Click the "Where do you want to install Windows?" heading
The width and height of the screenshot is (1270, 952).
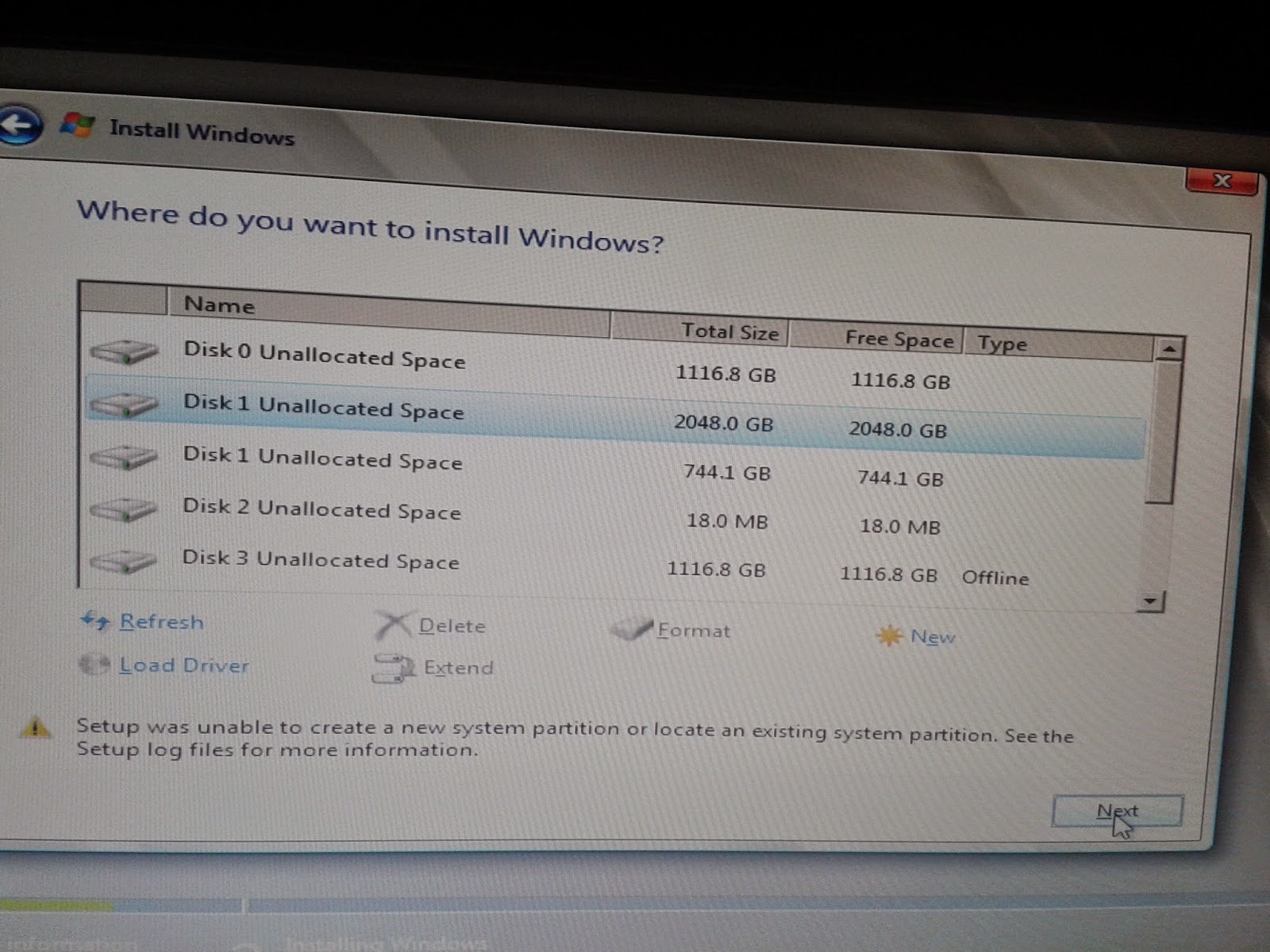point(370,226)
